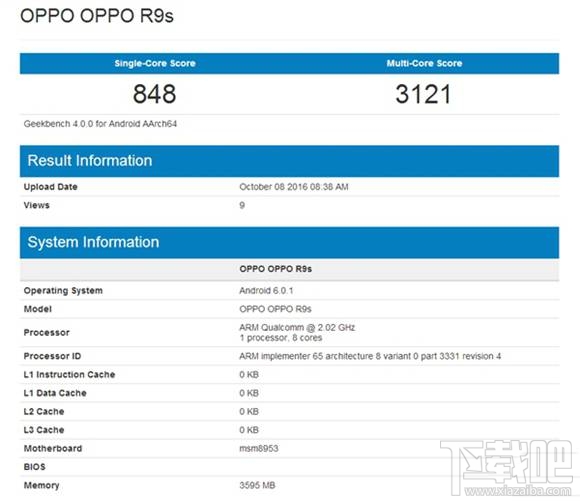This screenshot has width=580, height=501.
Task: Click the L1 Data Cache label
Action: (x=55, y=393)
